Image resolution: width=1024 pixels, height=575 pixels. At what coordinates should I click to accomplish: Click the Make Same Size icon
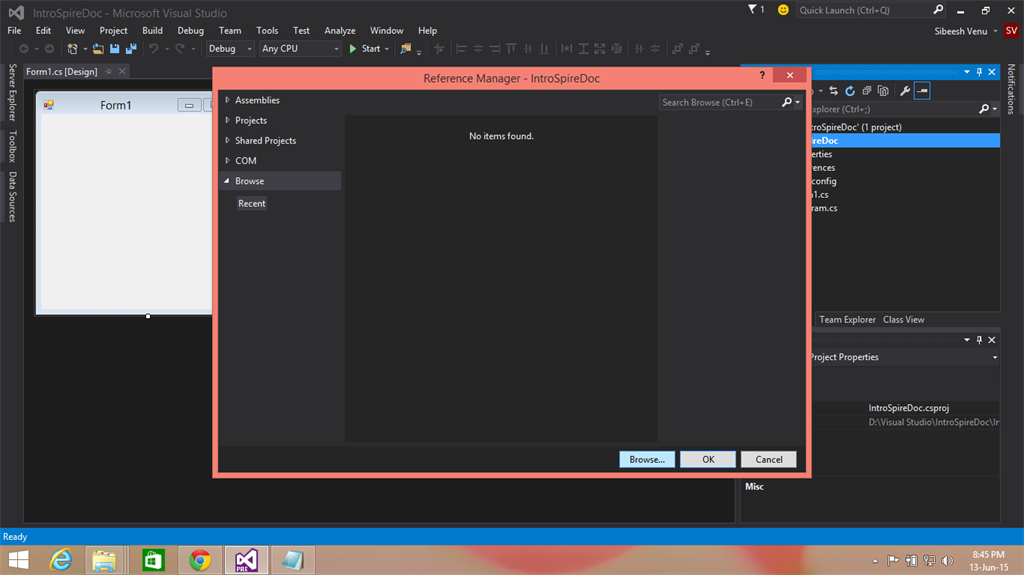click(x=600, y=48)
